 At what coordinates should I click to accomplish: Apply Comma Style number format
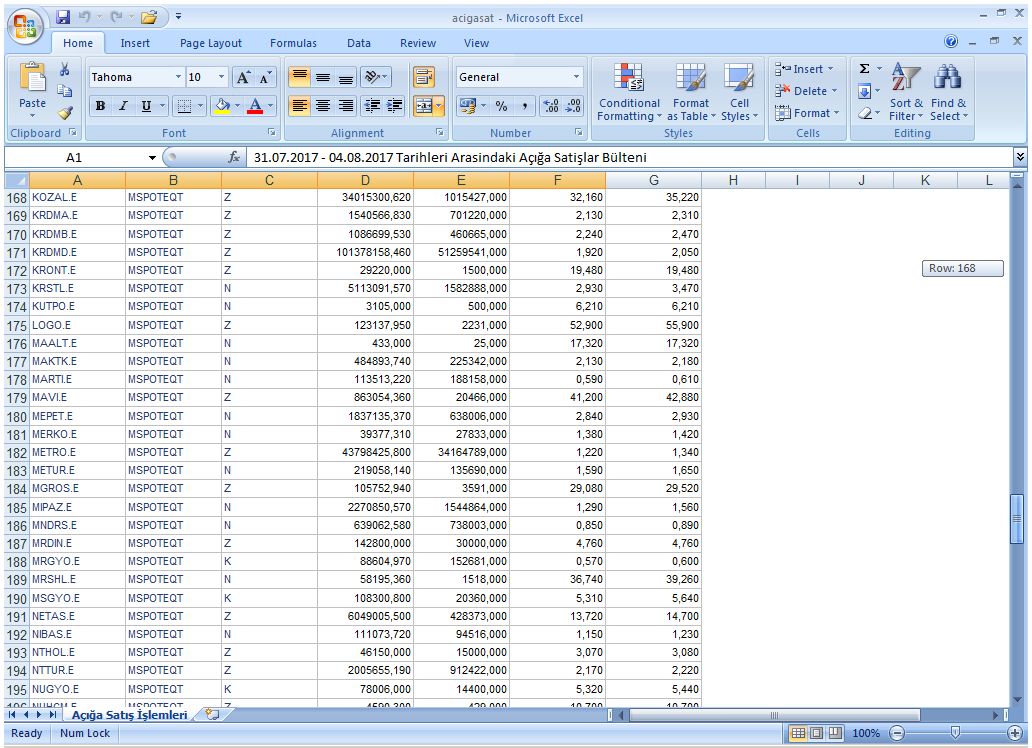click(x=524, y=105)
